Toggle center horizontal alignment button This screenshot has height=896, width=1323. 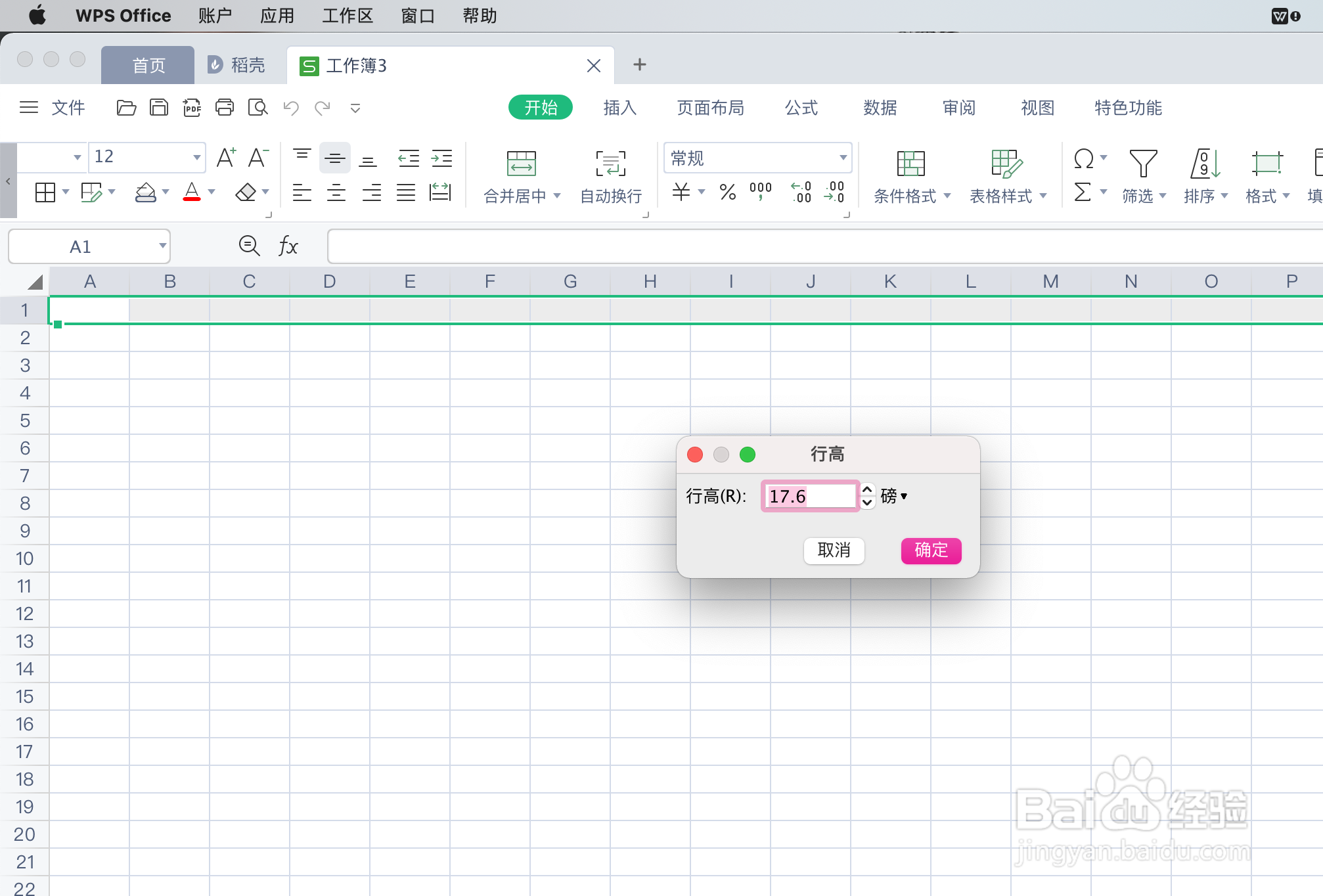pos(336,192)
